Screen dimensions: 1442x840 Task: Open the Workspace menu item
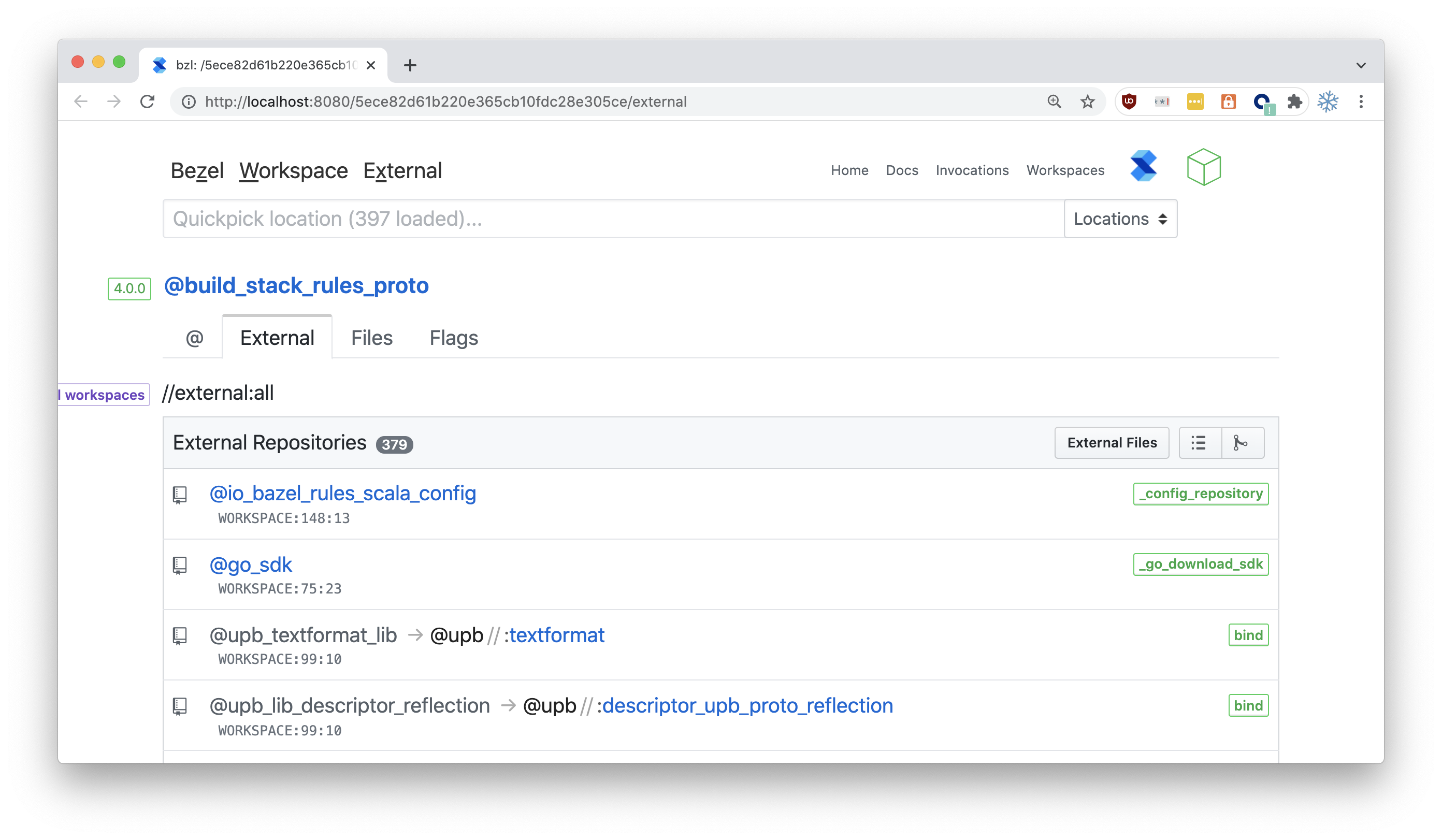[293, 170]
